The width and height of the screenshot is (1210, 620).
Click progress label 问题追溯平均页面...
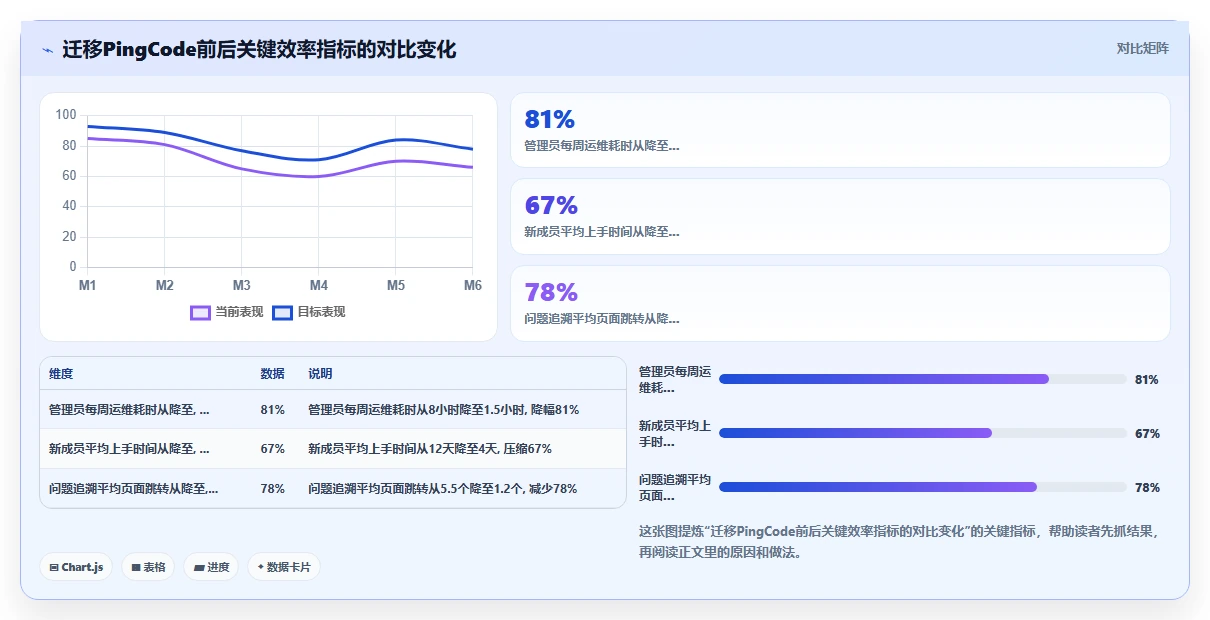coord(675,487)
